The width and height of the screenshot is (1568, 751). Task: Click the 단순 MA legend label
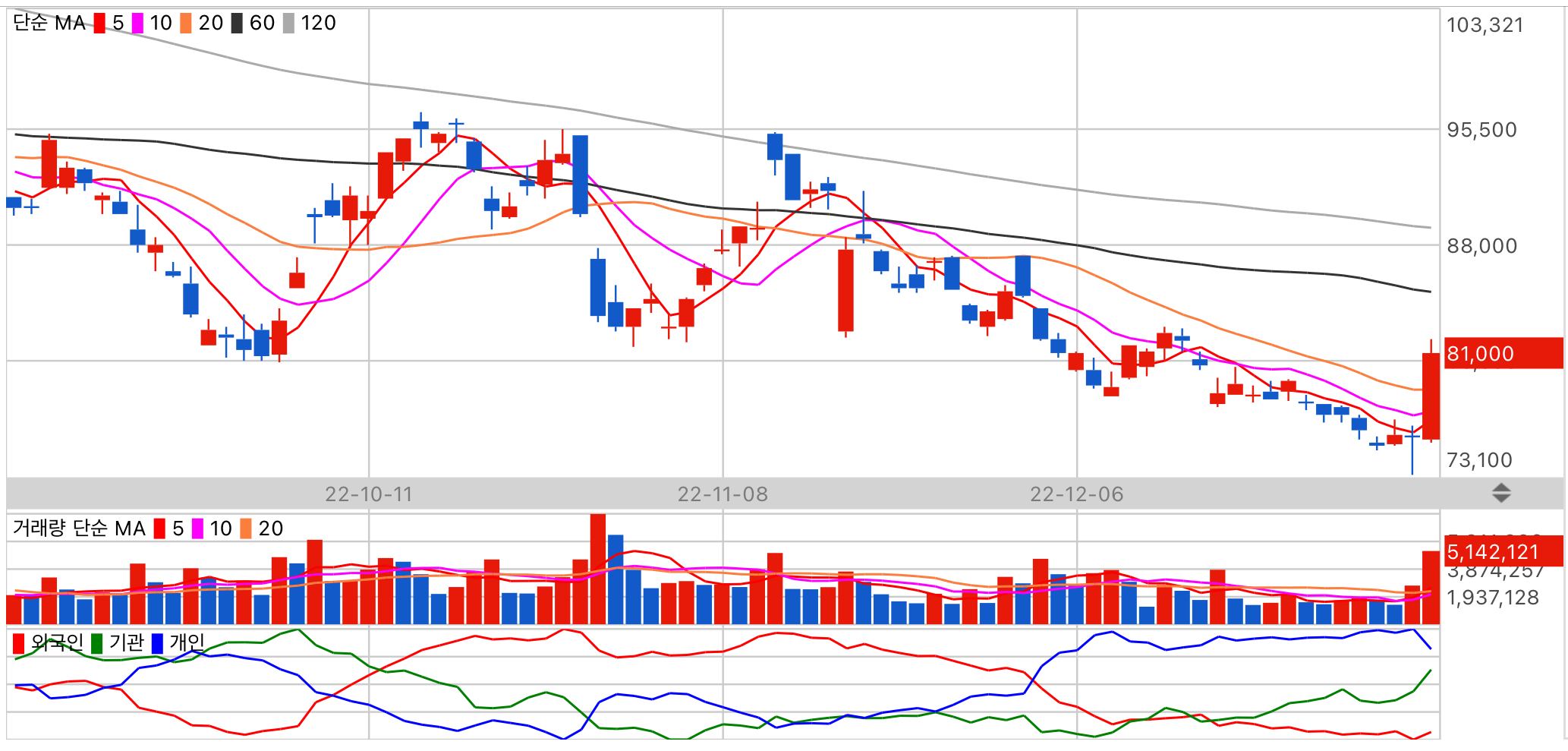pos(49,24)
